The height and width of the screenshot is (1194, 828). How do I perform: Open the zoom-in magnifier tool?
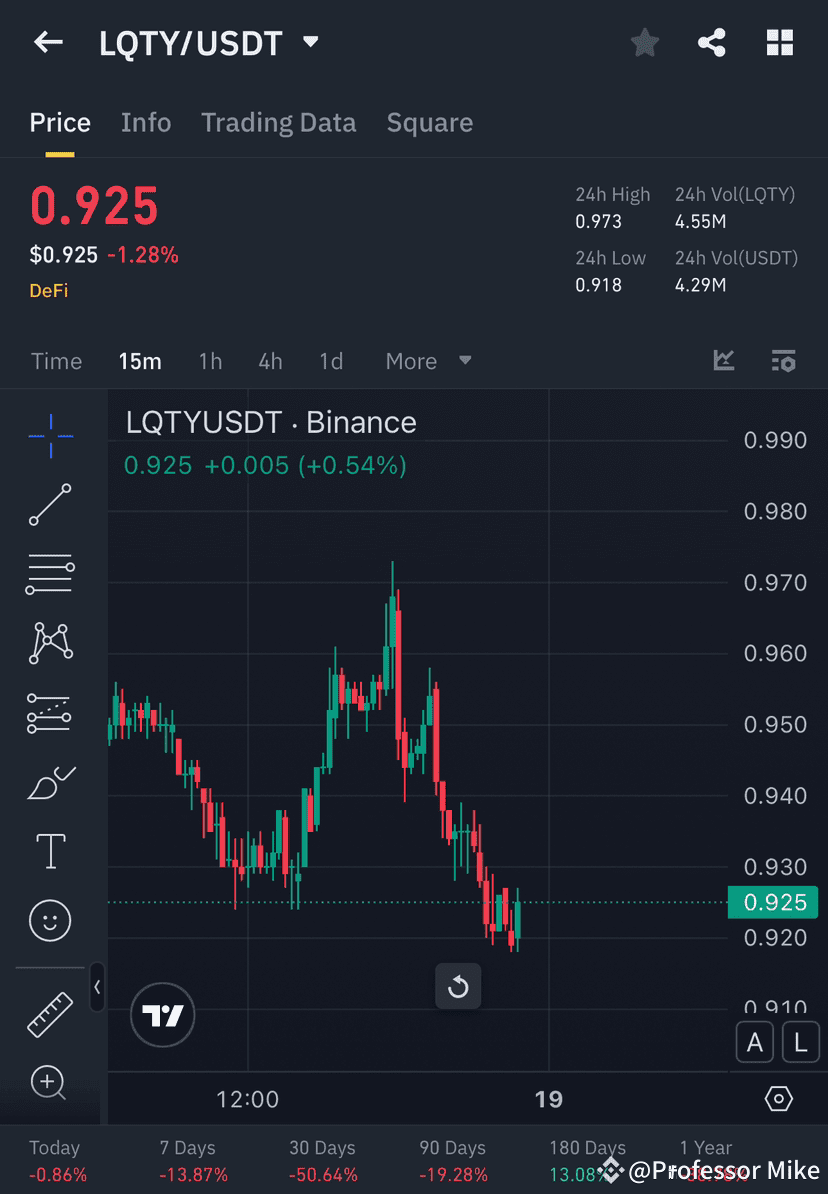[50, 1083]
